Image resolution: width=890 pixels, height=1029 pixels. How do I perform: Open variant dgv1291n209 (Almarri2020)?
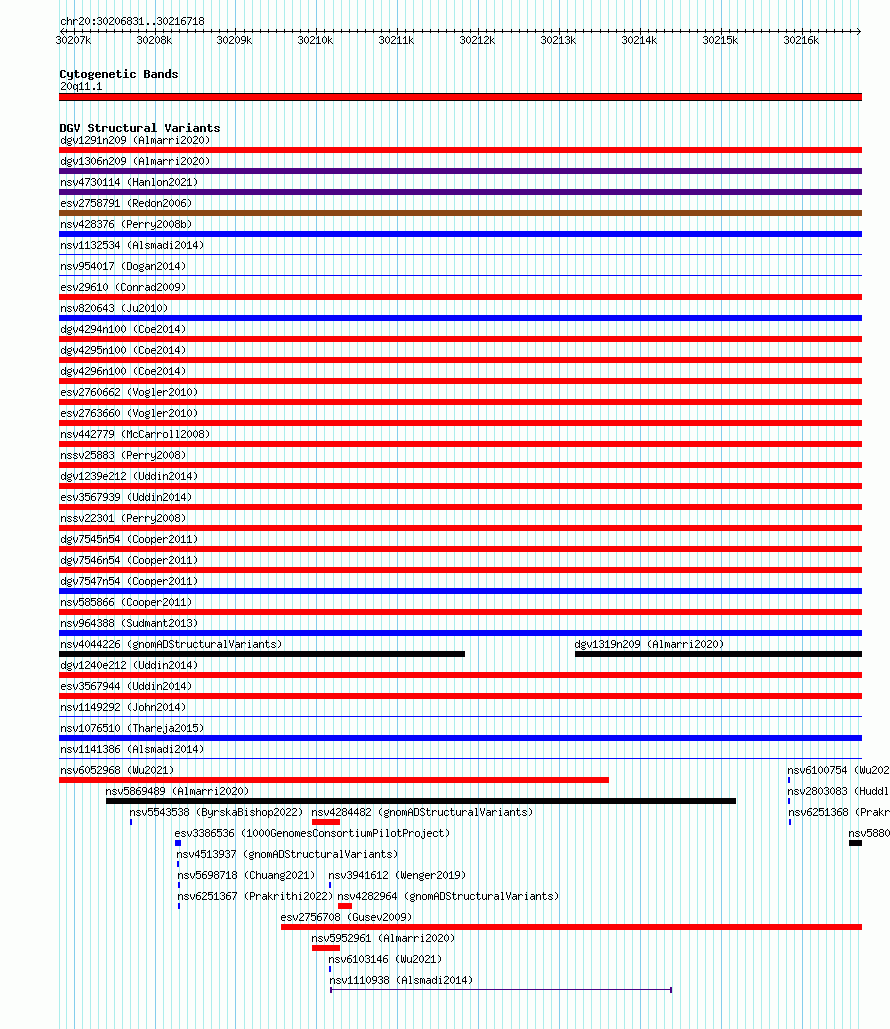point(135,140)
